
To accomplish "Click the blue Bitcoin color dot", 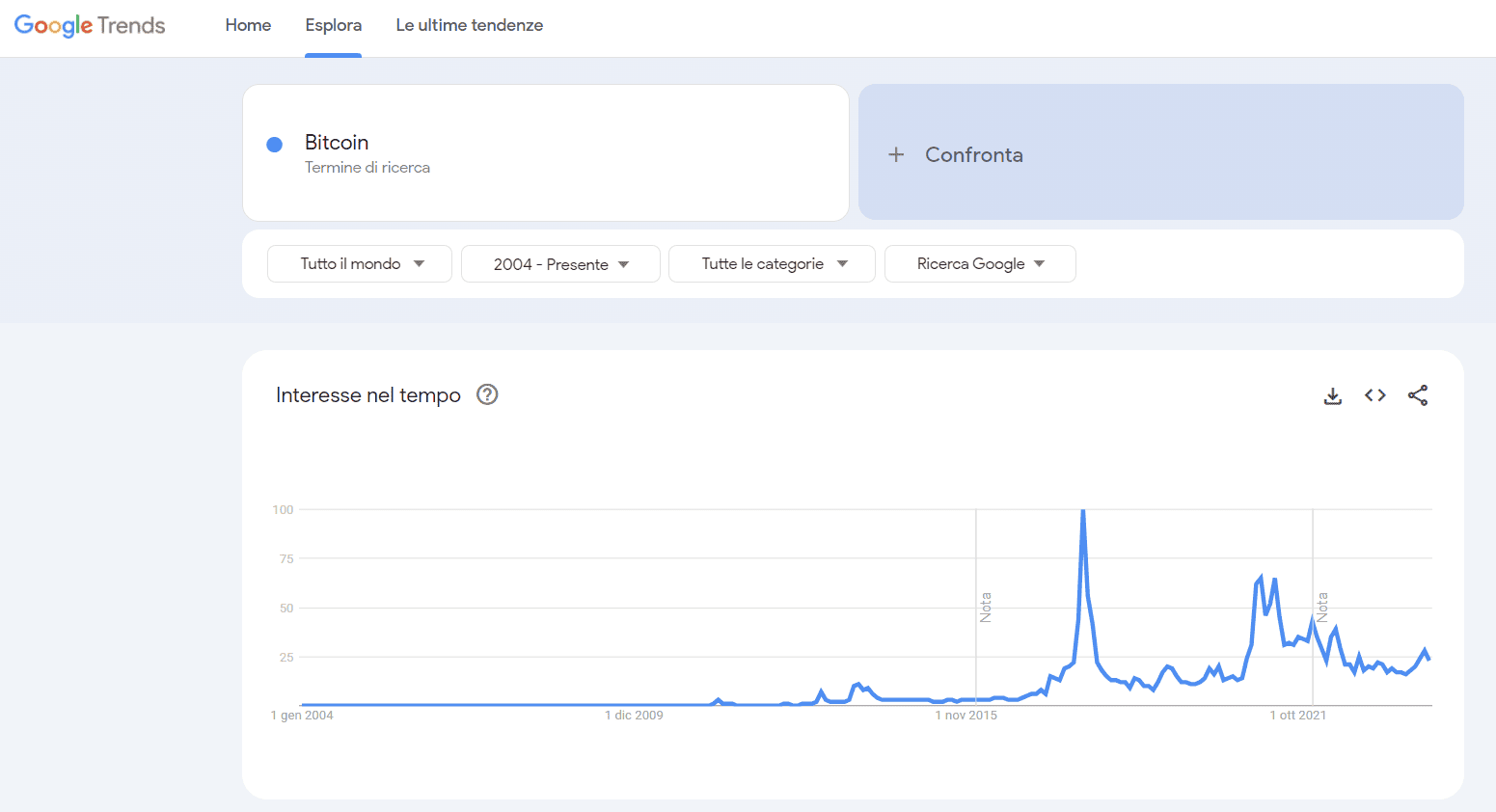I will [x=274, y=145].
